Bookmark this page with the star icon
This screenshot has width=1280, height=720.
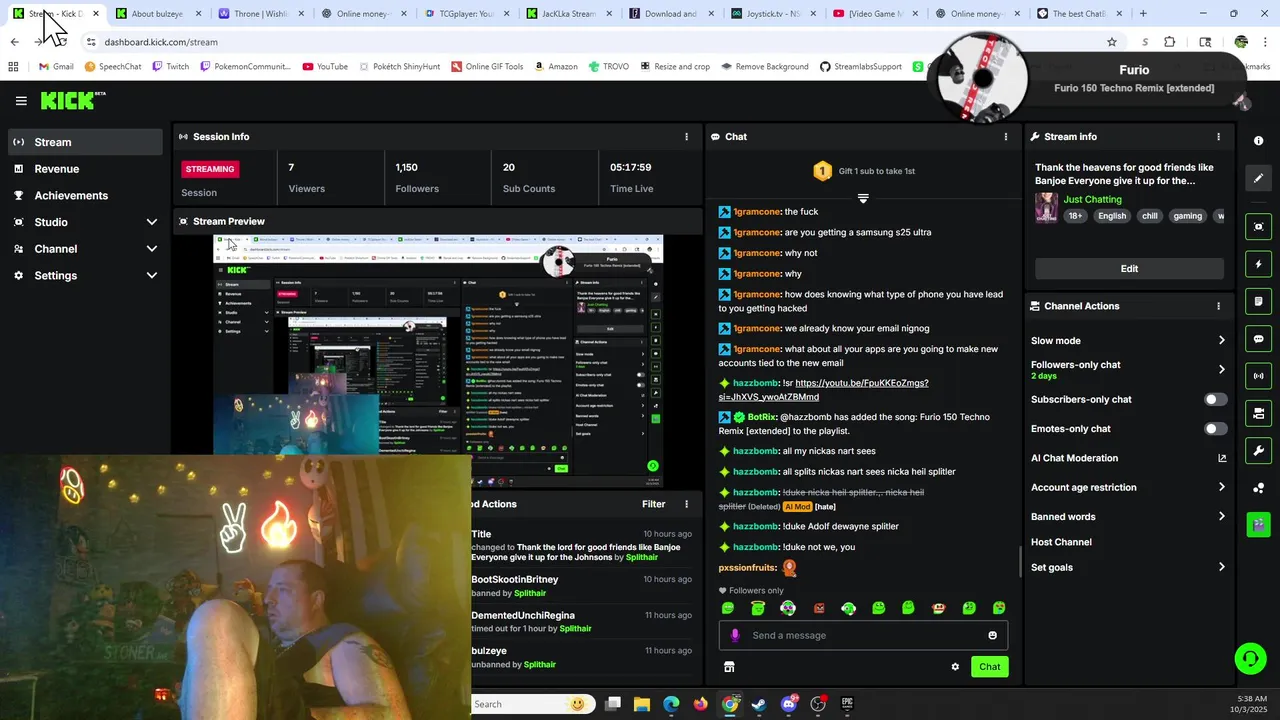click(1111, 42)
